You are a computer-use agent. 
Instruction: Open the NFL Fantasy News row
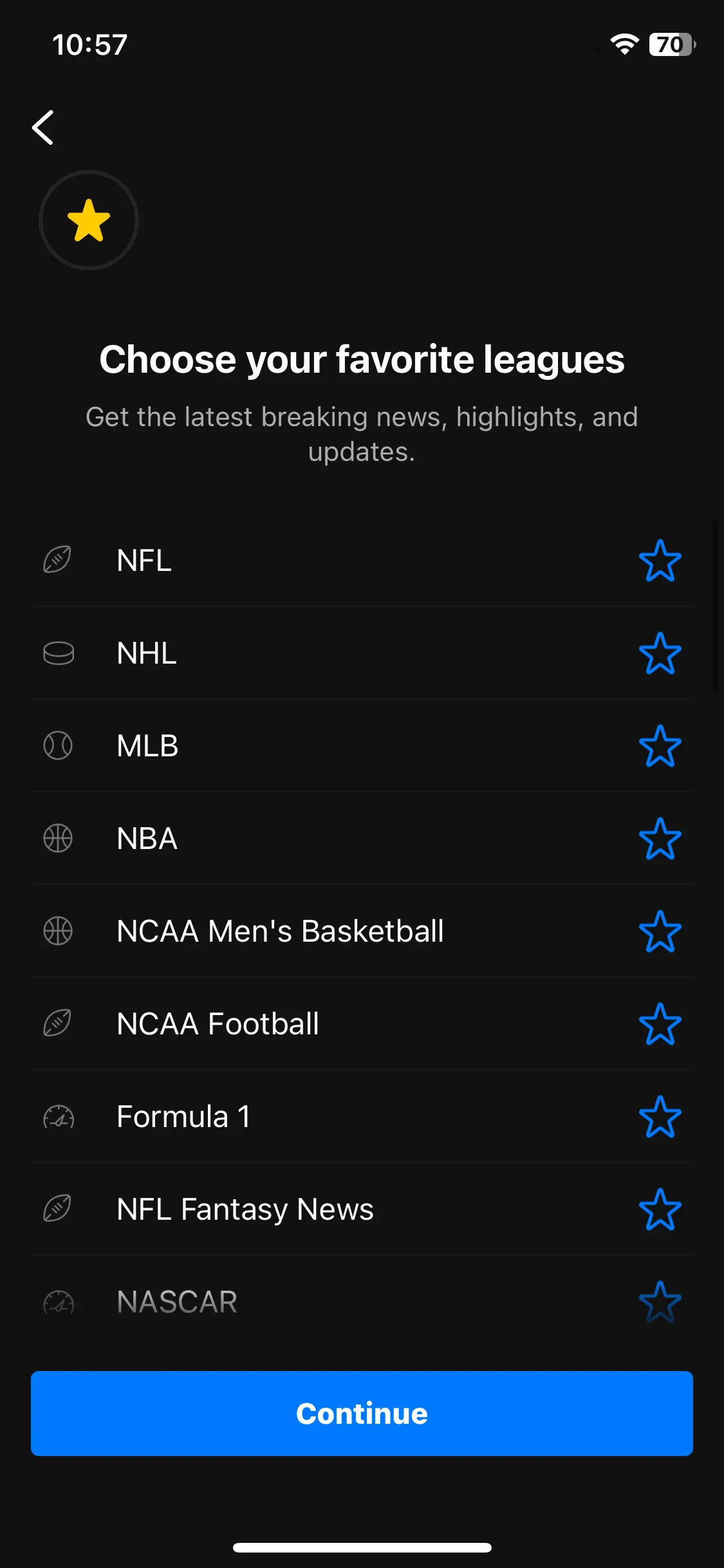click(362, 1209)
